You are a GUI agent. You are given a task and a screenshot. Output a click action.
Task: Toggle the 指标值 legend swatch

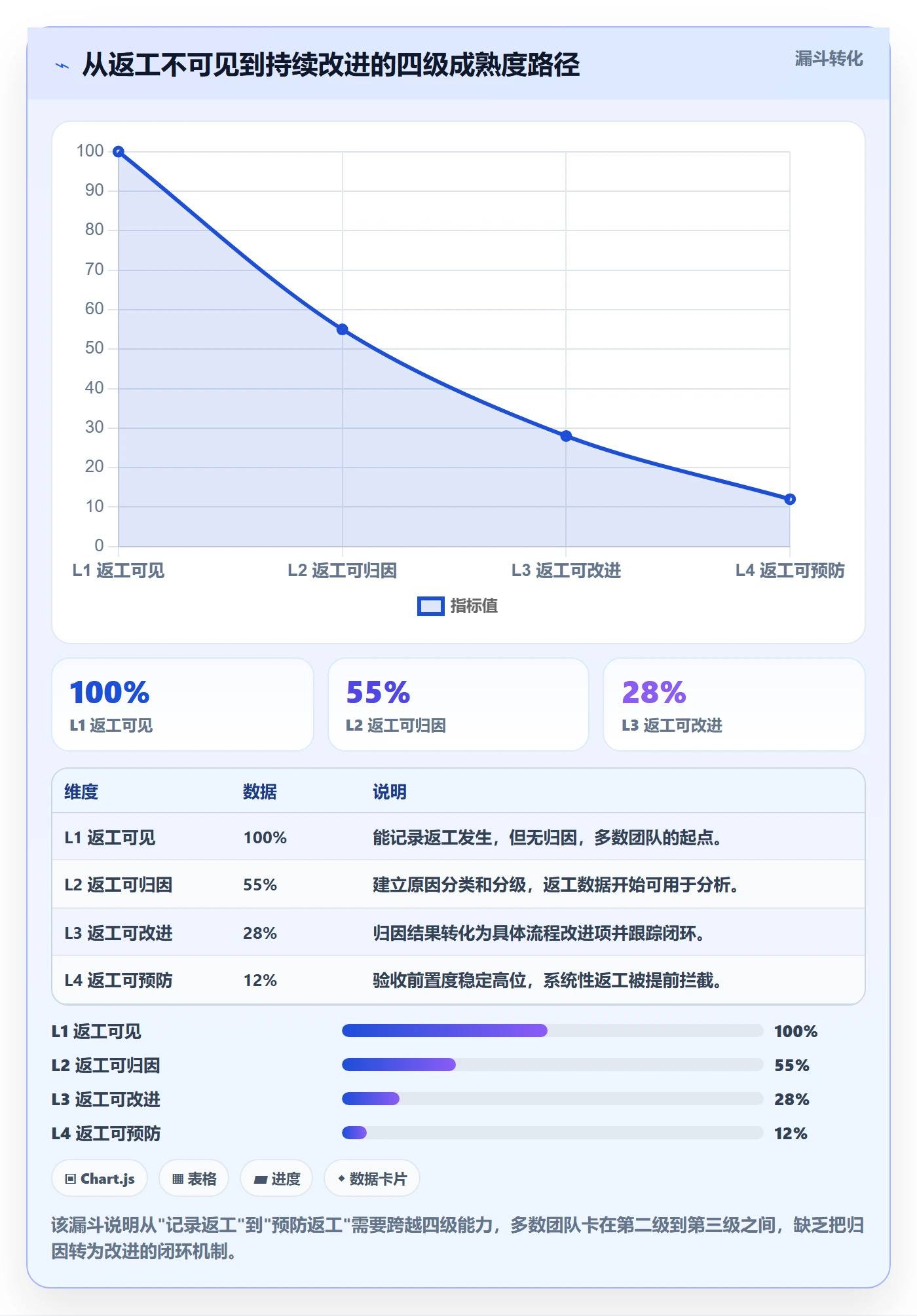tap(431, 606)
